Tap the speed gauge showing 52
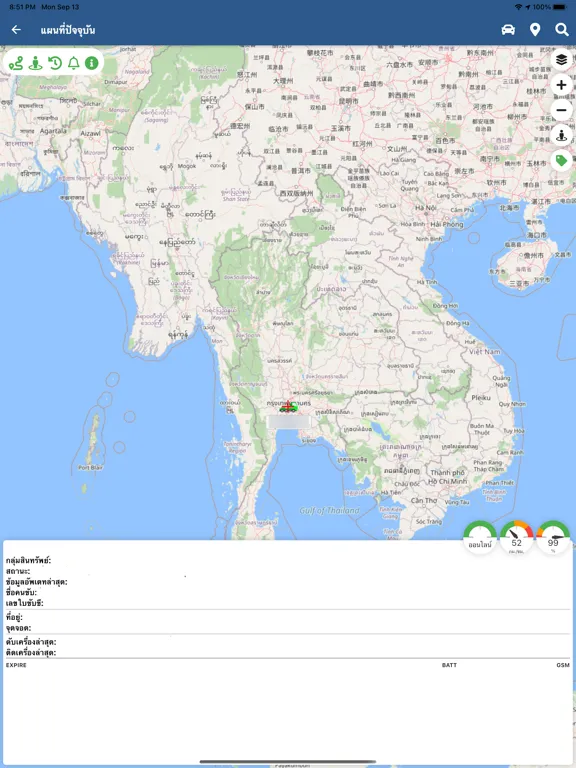The width and height of the screenshot is (576, 768). pos(517,537)
